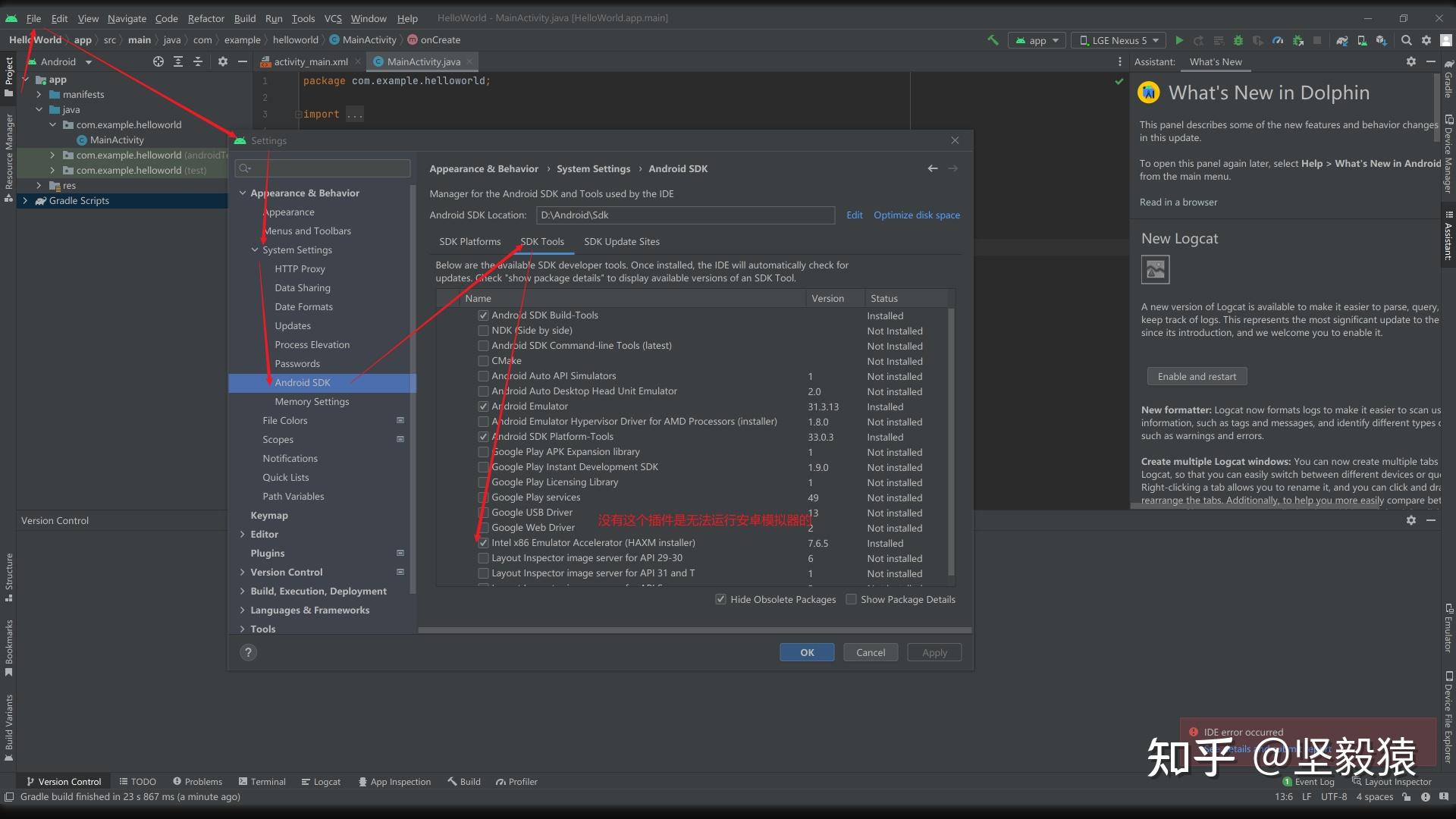Uncheck Intel x86 Emulator Accelerator checkbox
This screenshot has width=1456, height=819.
coord(483,543)
